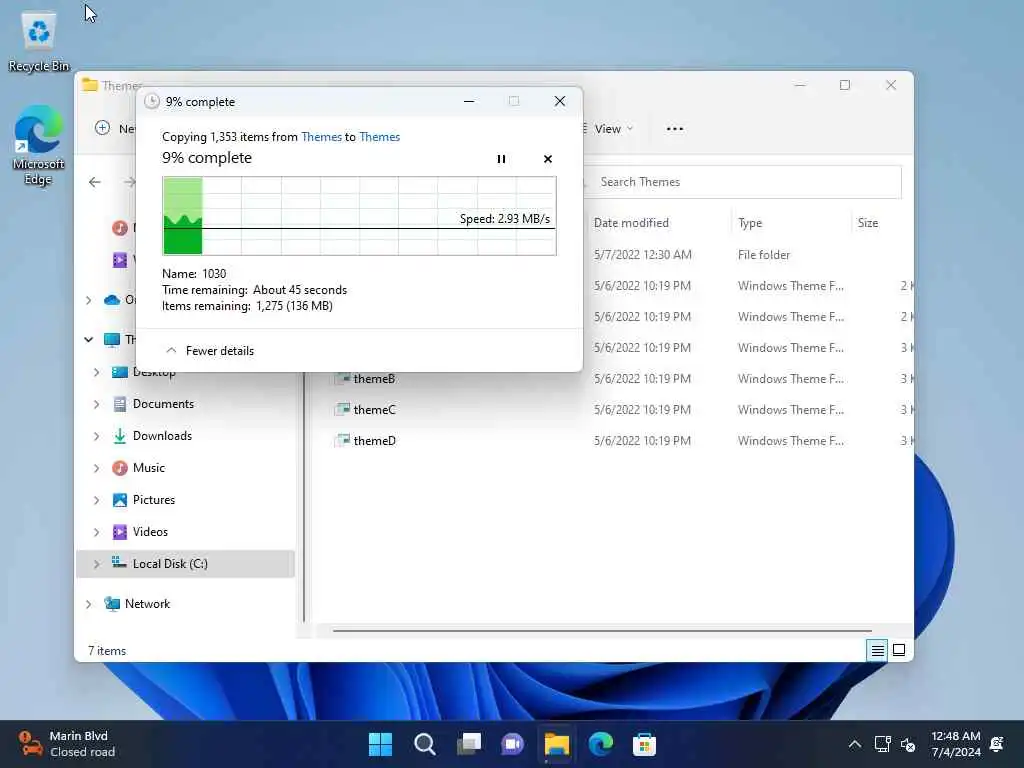Open Pictures in the navigation pane
This screenshot has width=1024, height=768.
click(x=153, y=500)
